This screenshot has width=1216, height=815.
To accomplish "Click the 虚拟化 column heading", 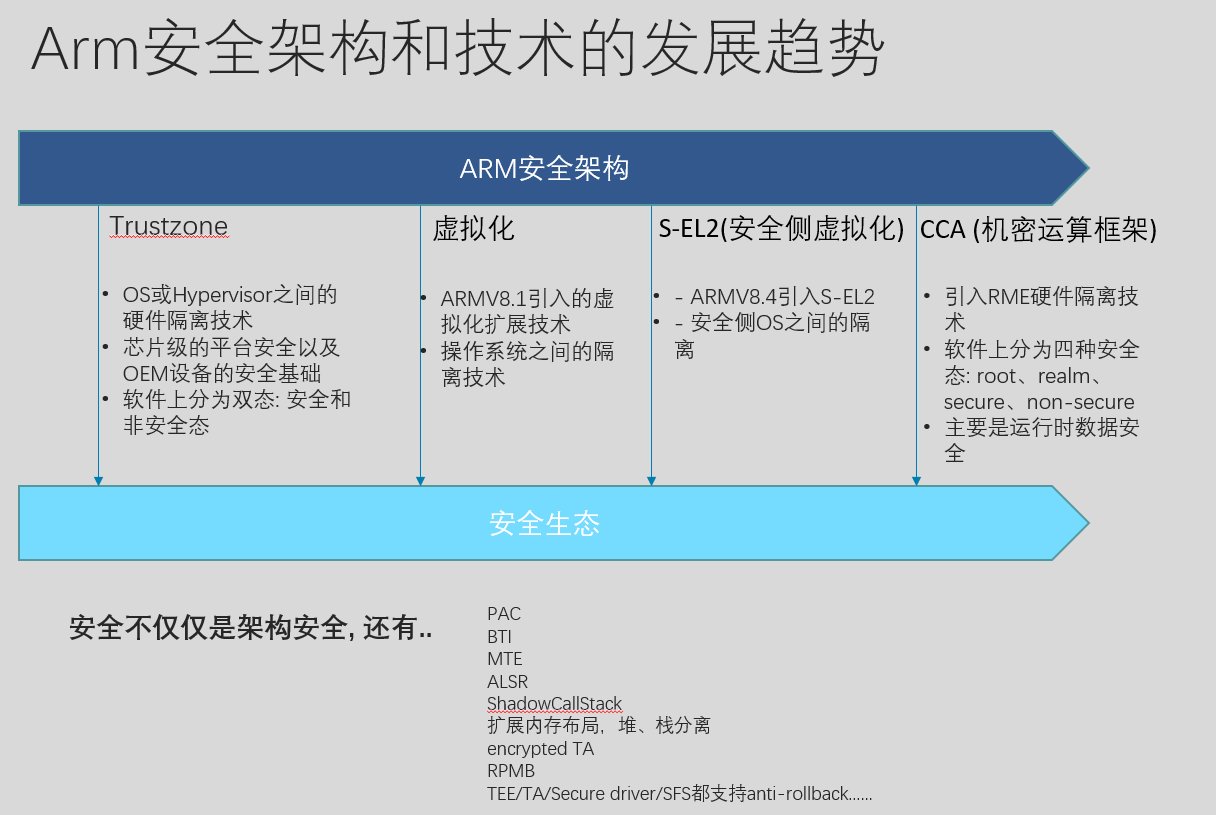I will click(473, 228).
